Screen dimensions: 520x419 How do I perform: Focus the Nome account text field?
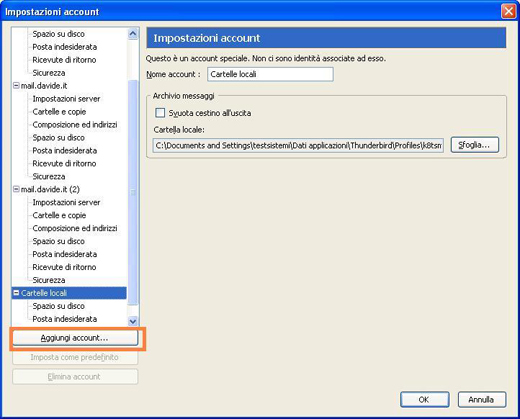coord(270,74)
